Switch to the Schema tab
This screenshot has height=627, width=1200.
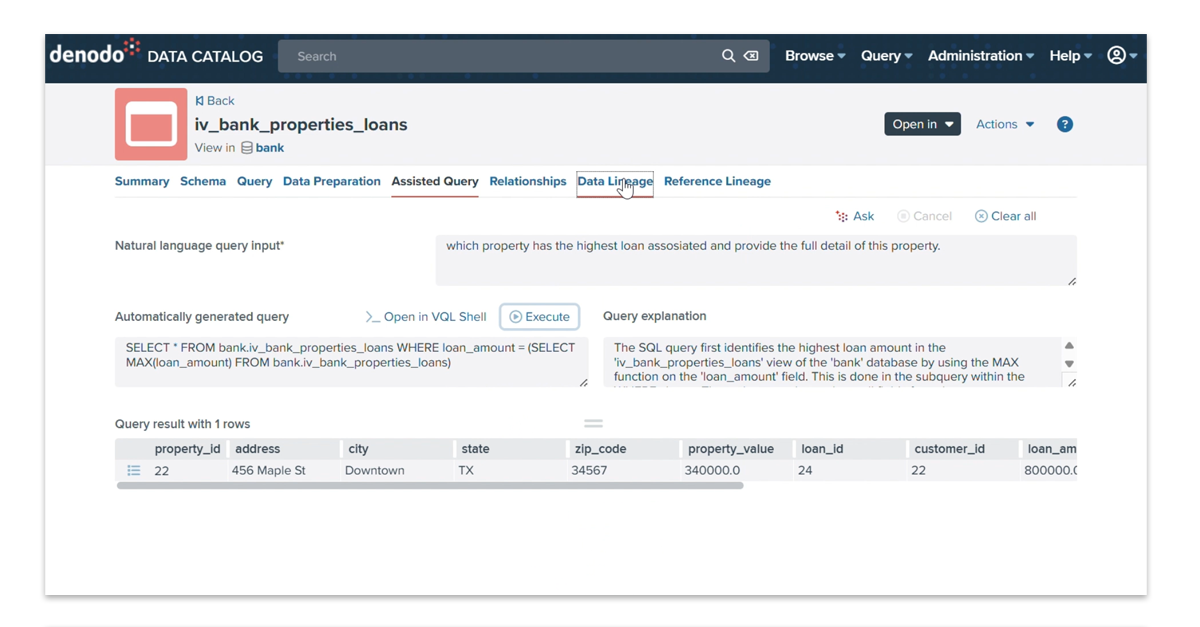(203, 181)
